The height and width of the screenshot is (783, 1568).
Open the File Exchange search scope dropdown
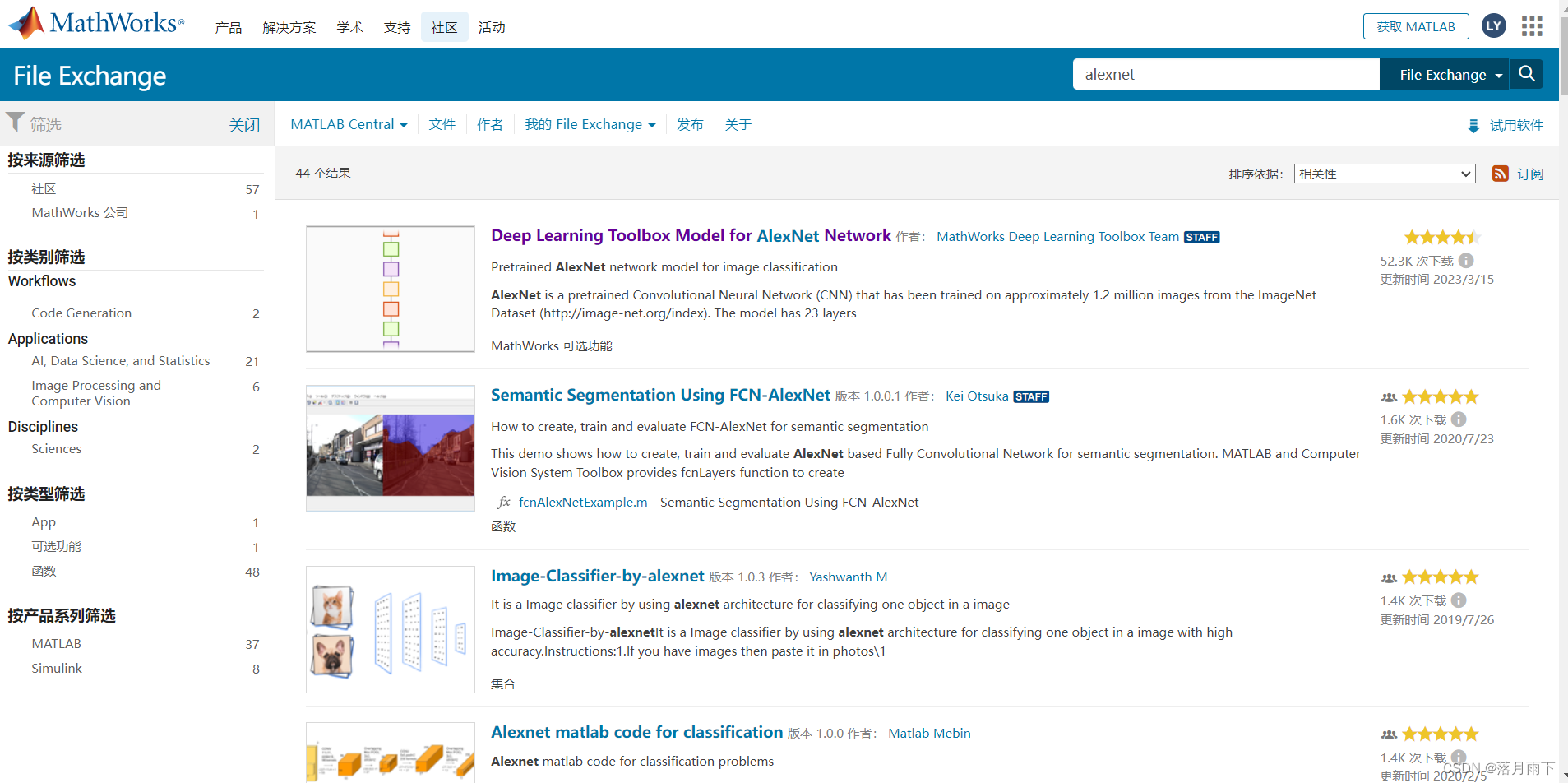pyautogui.click(x=1445, y=74)
